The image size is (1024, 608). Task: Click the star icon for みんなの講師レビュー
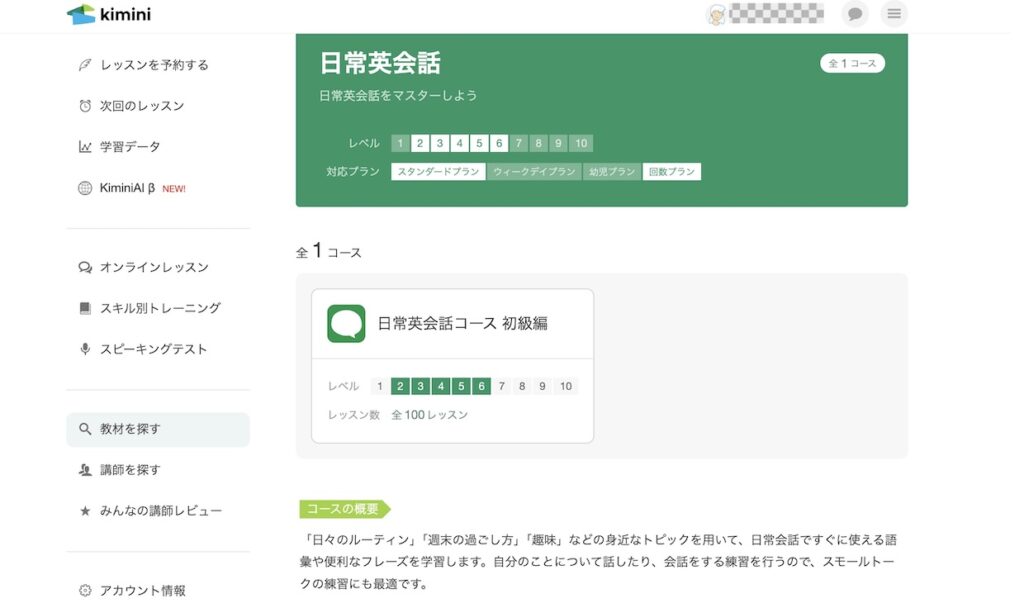[x=85, y=511]
